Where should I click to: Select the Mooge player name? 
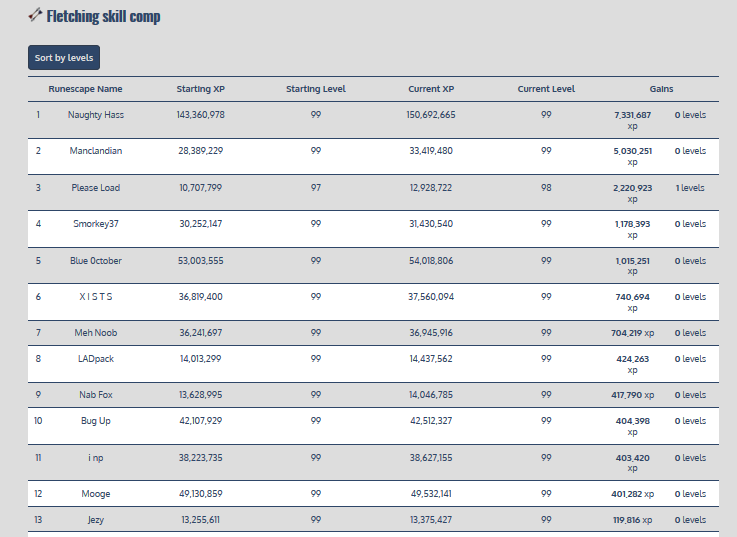[96, 494]
